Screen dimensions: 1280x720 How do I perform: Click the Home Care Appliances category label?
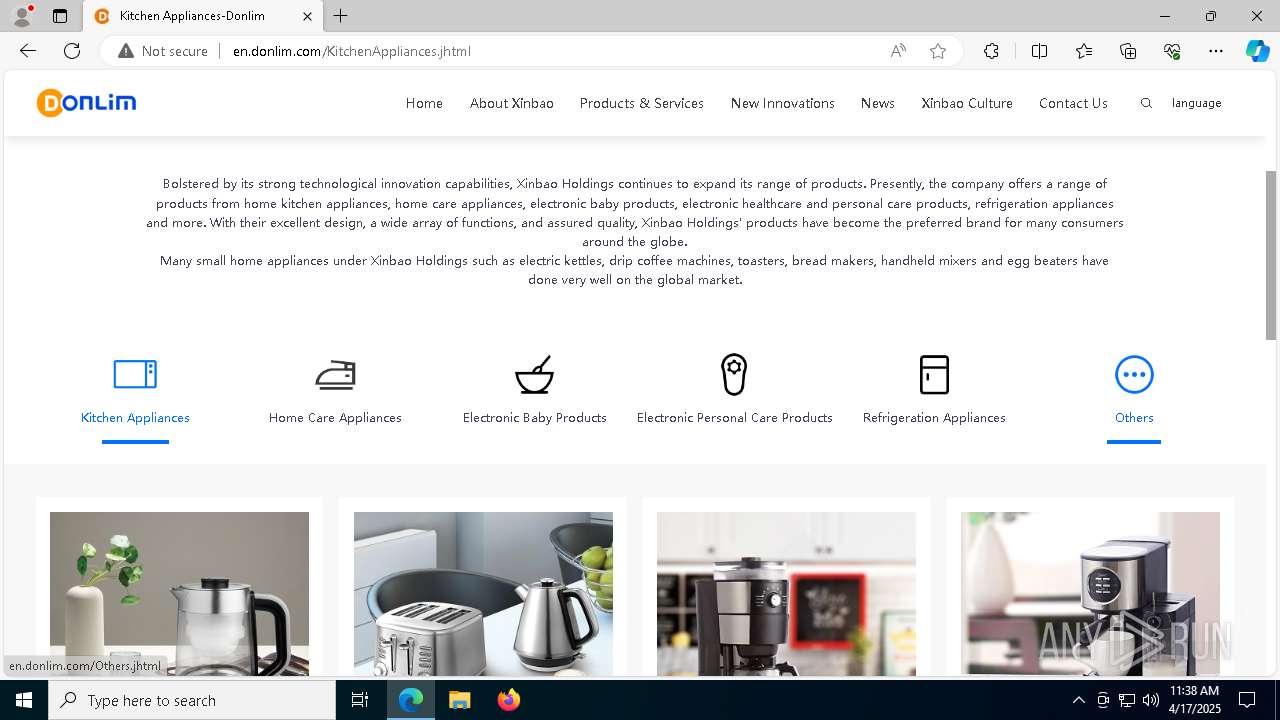335,417
